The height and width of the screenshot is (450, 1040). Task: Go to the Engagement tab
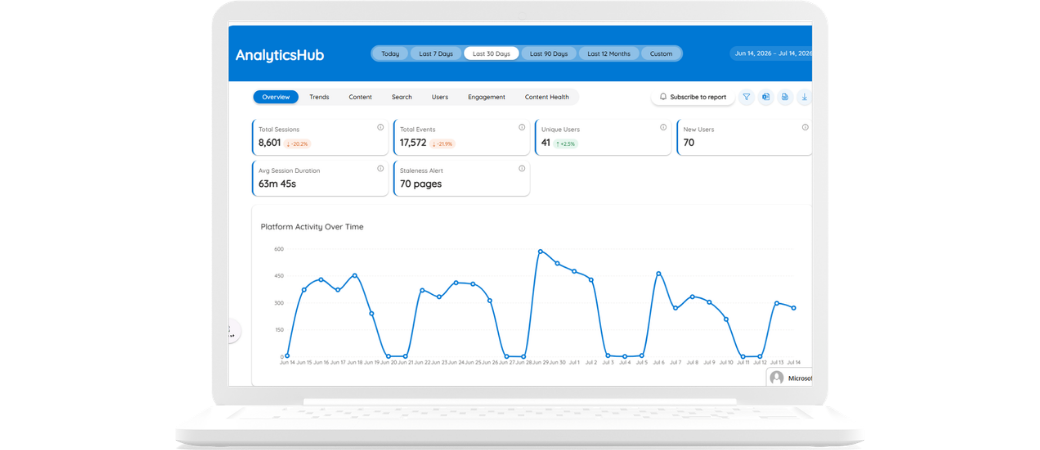[486, 97]
